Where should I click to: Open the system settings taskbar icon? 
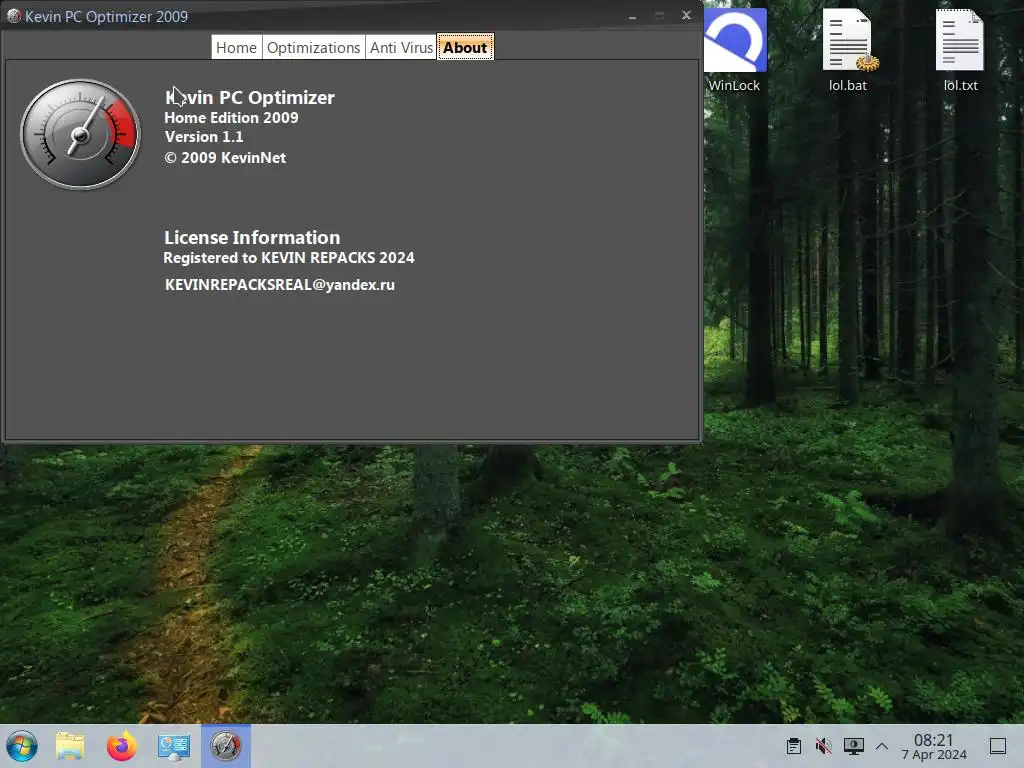coord(174,746)
